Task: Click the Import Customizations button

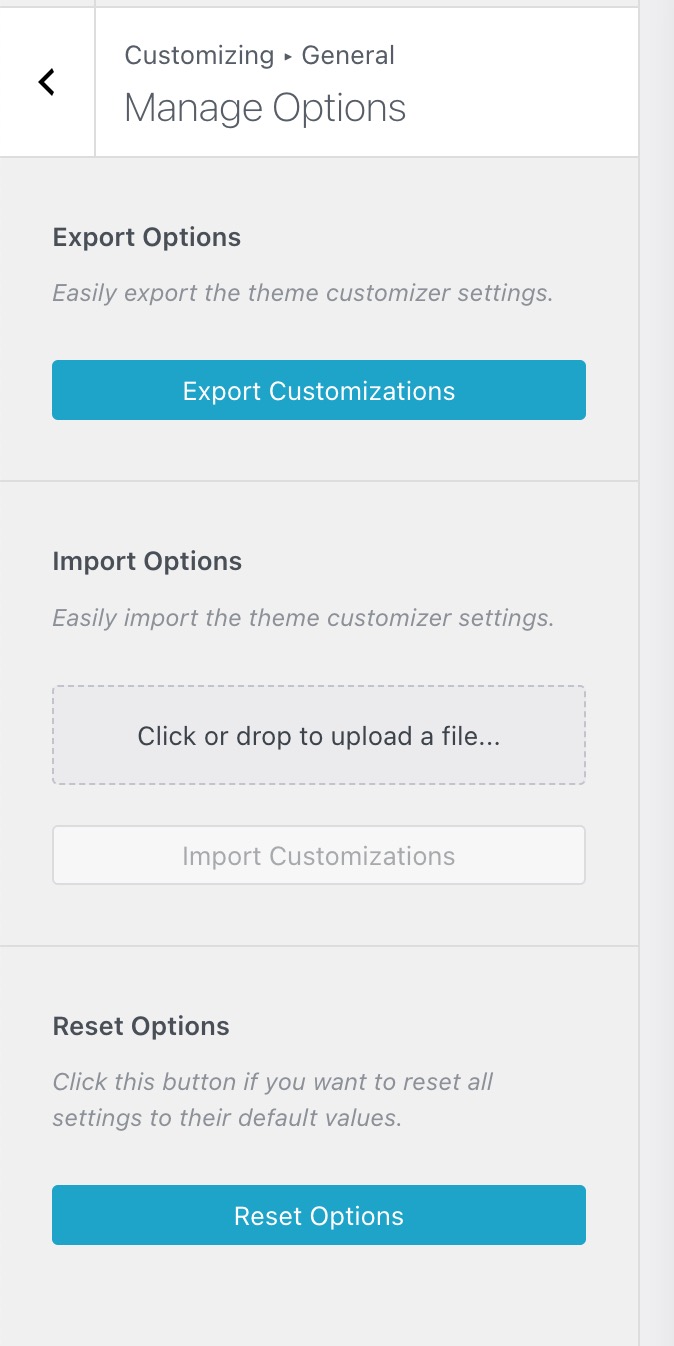Action: pos(319,855)
